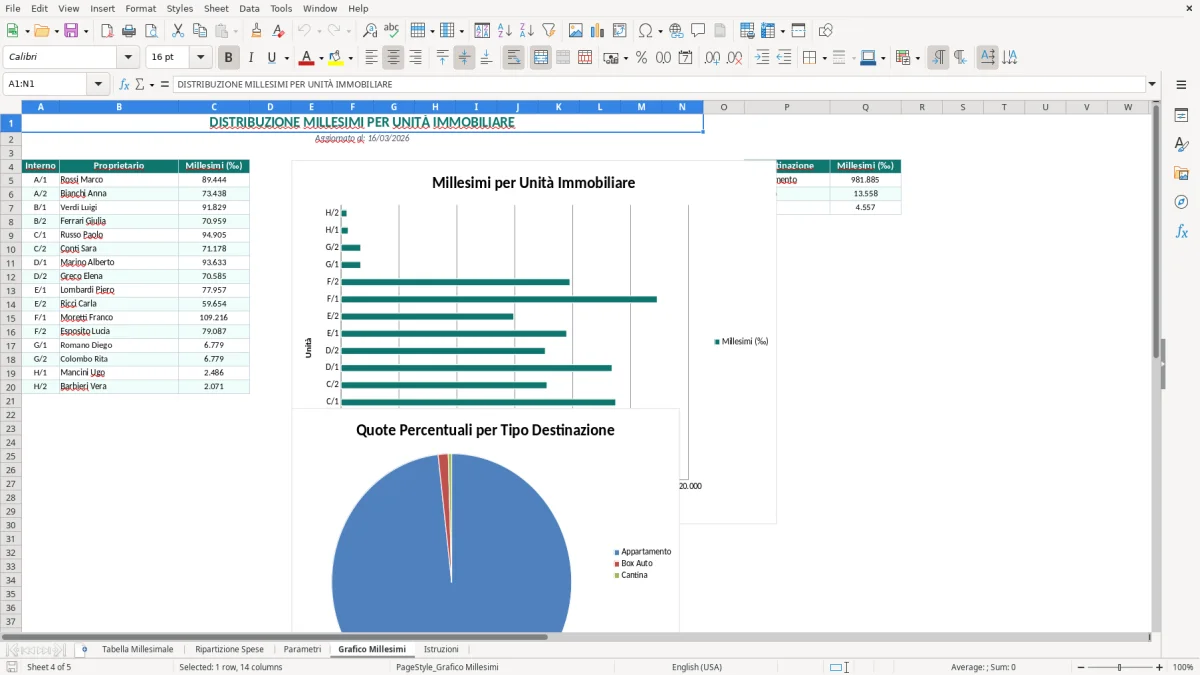Click the Copy icon
This screenshot has height=675, width=1200.
[x=199, y=31]
